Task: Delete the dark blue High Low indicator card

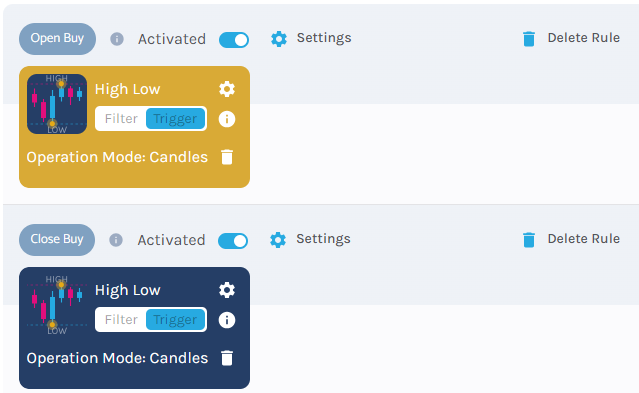Action: point(227,358)
